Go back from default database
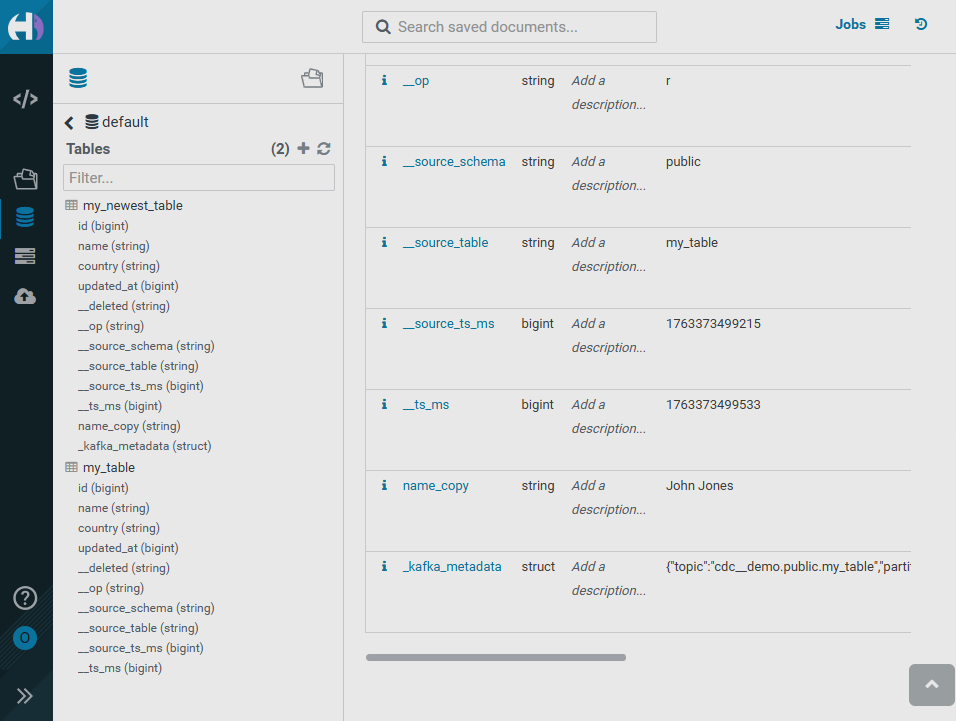 (69, 123)
